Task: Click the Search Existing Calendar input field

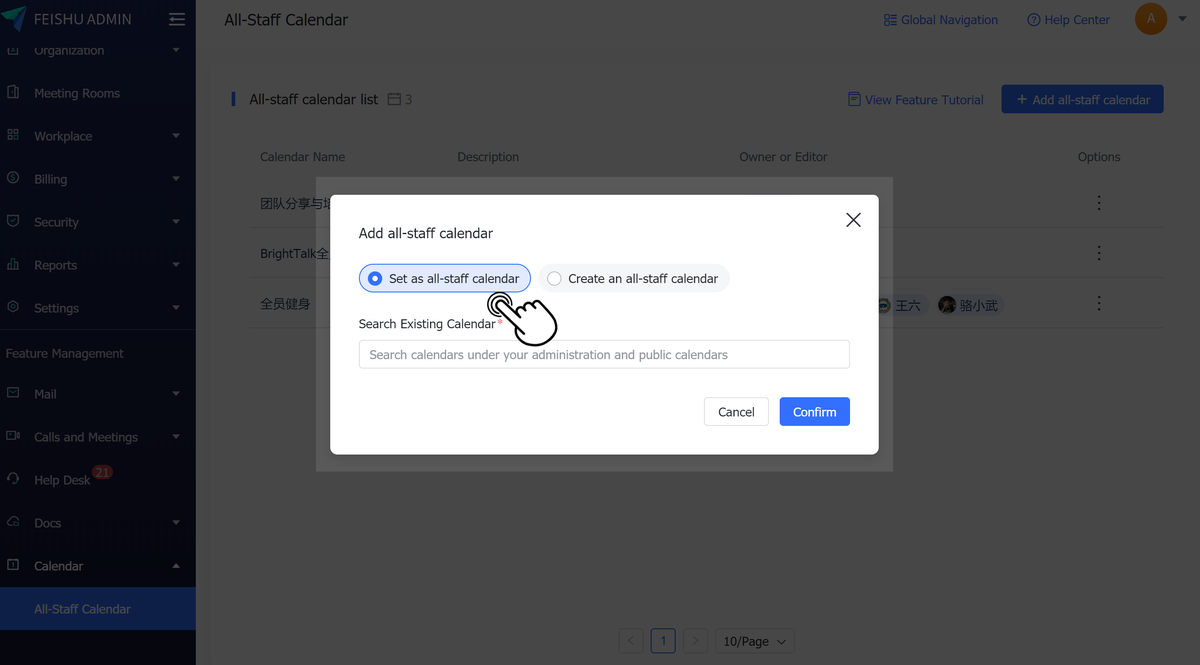Action: pyautogui.click(x=604, y=354)
